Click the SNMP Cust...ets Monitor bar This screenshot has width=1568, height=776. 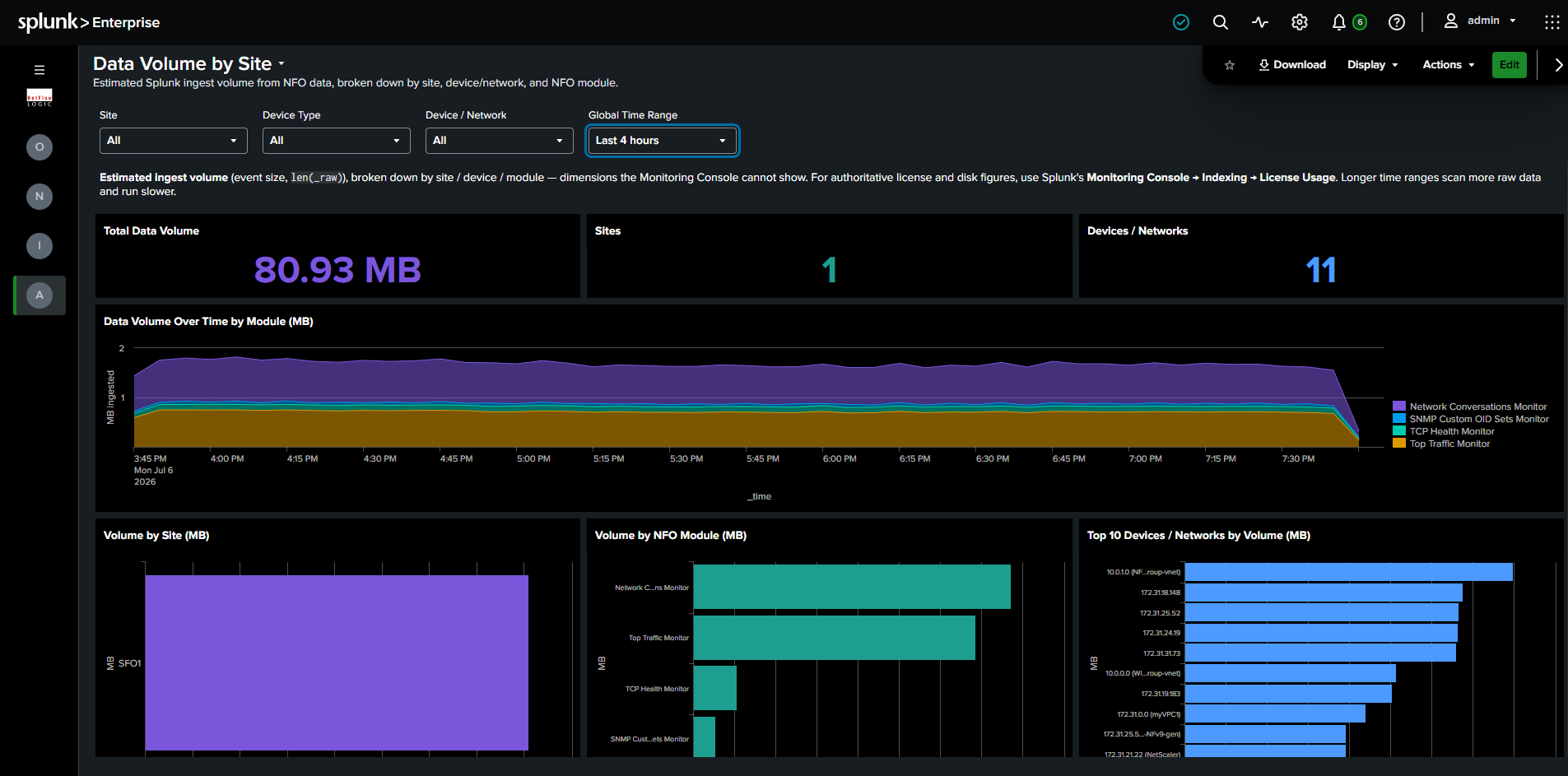[x=705, y=737]
